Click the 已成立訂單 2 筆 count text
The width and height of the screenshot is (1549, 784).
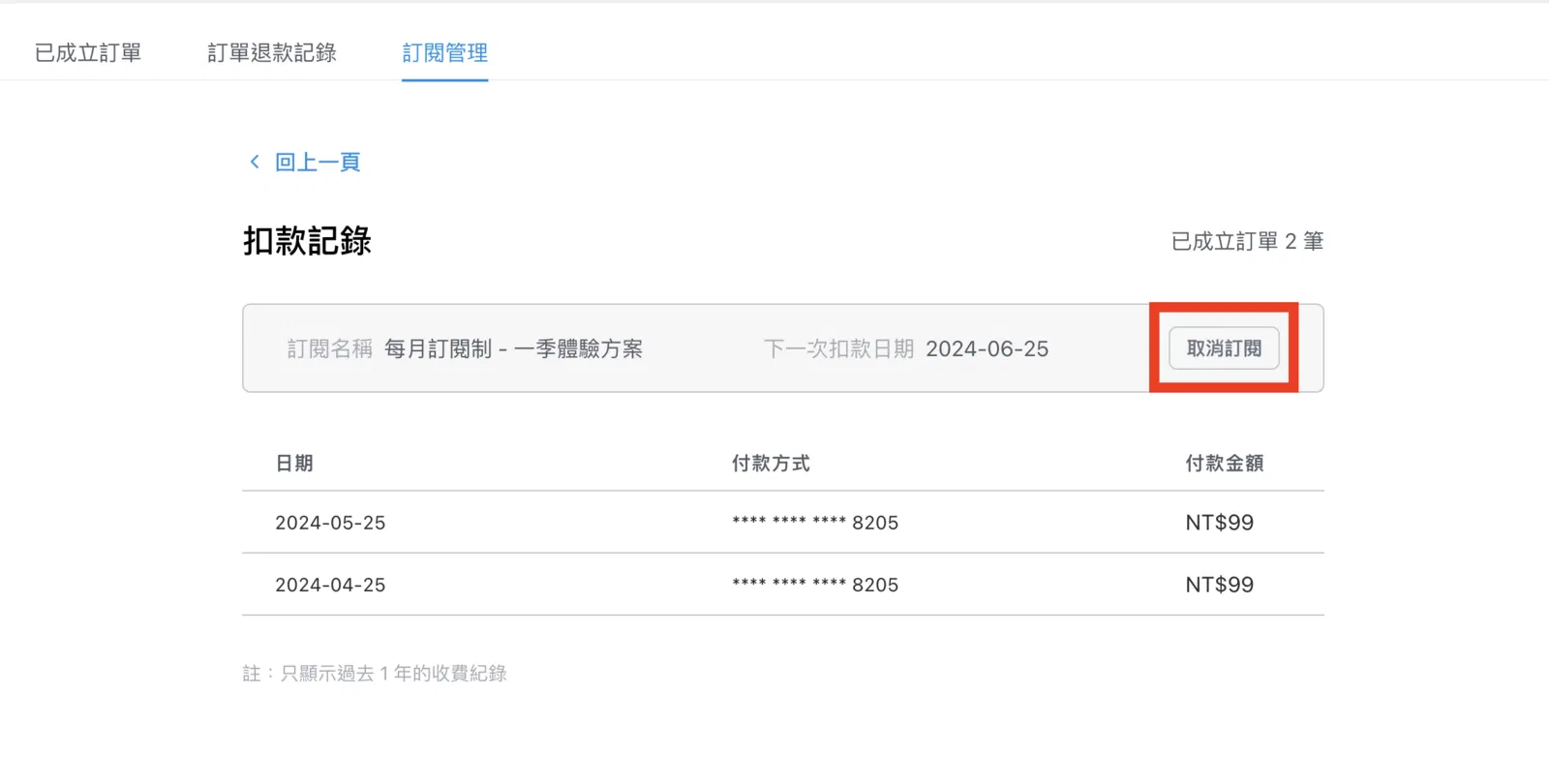[1247, 241]
